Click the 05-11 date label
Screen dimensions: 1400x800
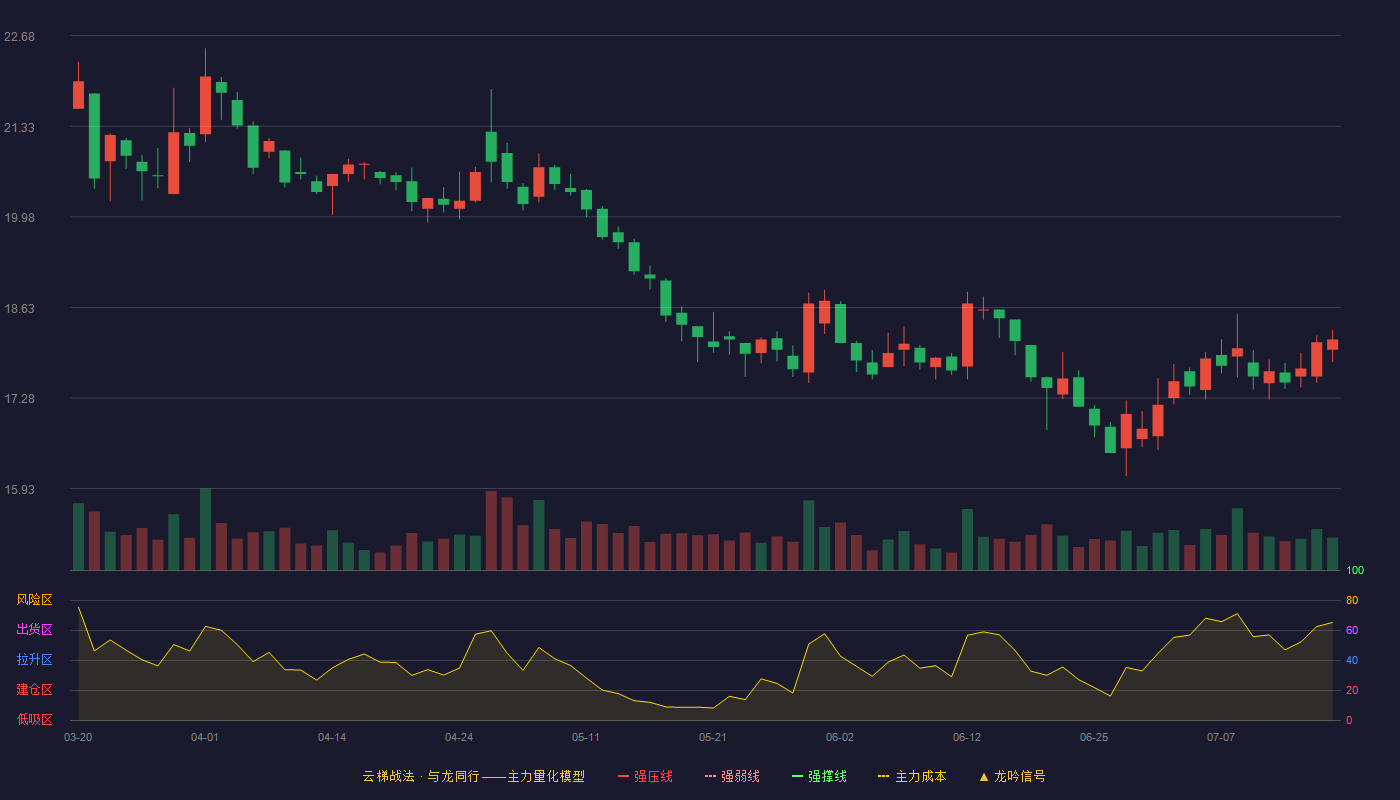(x=586, y=737)
